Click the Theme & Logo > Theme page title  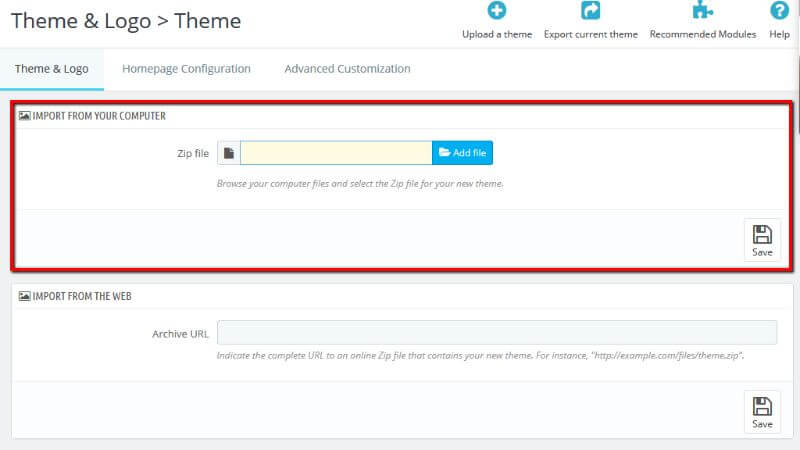[x=126, y=21]
